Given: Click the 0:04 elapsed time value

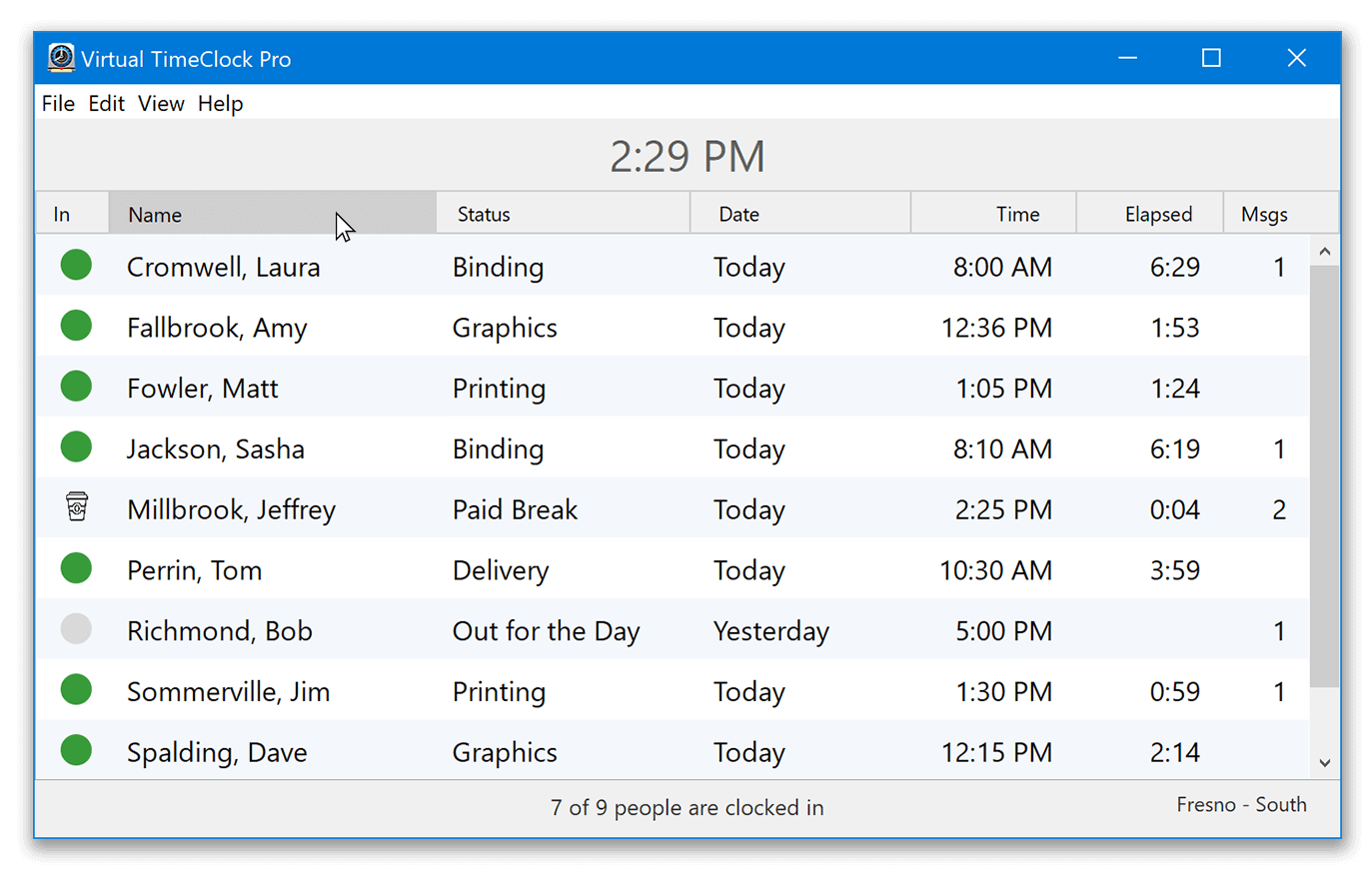Looking at the screenshot, I should [1174, 510].
